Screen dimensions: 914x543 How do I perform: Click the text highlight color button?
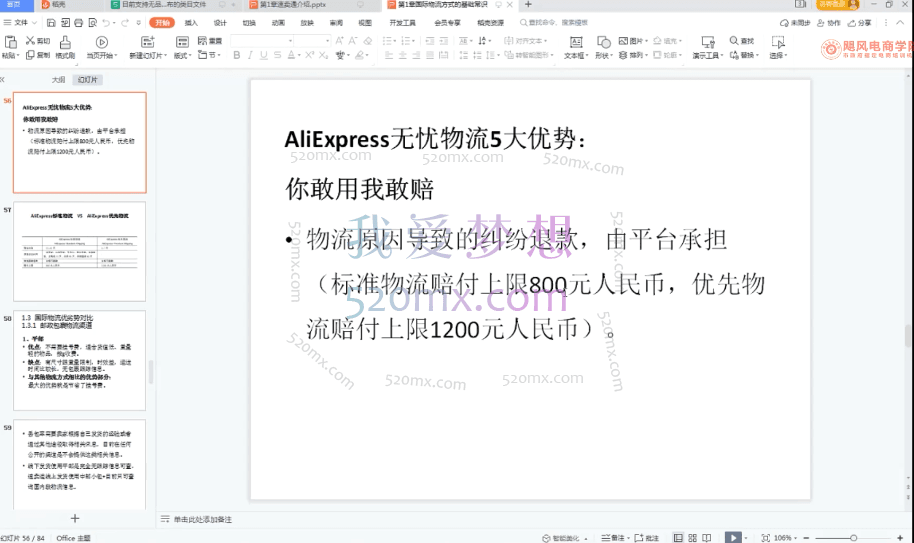click(x=359, y=55)
